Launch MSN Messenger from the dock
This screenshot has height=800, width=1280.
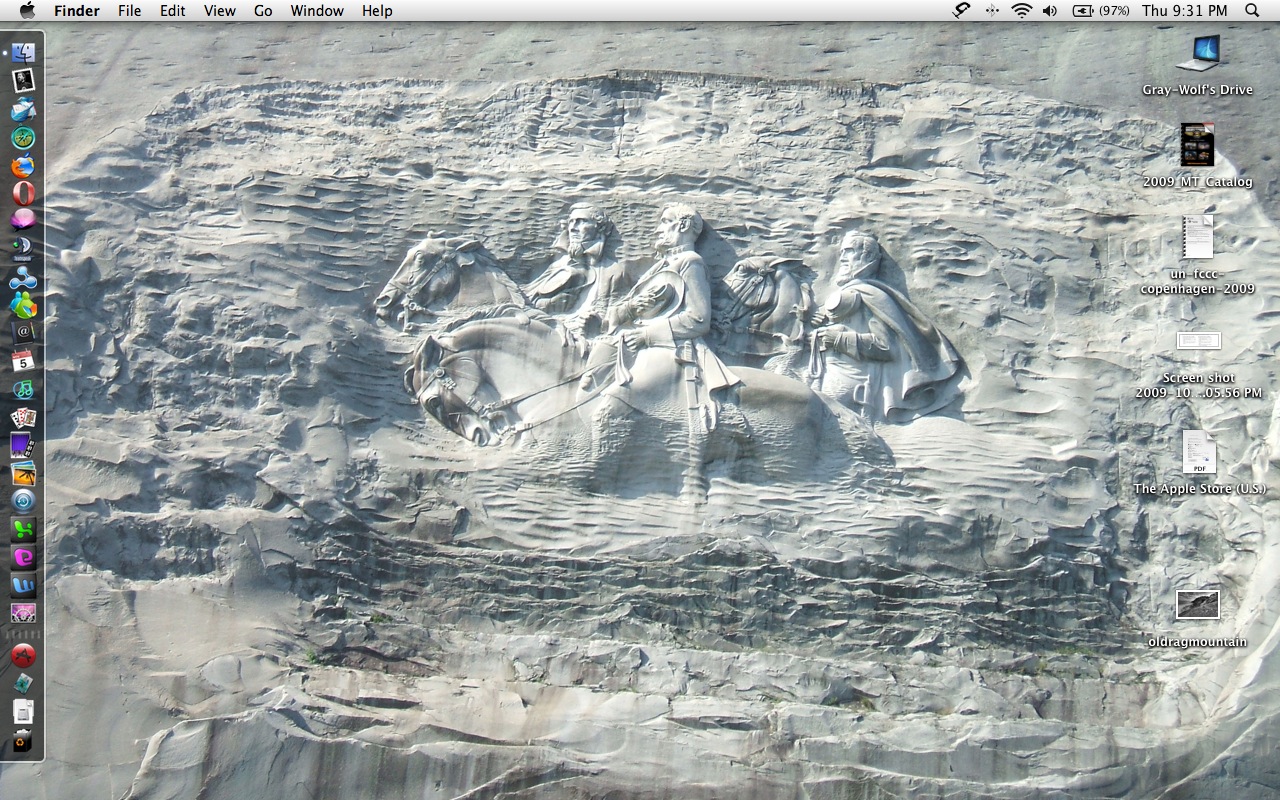(x=23, y=305)
